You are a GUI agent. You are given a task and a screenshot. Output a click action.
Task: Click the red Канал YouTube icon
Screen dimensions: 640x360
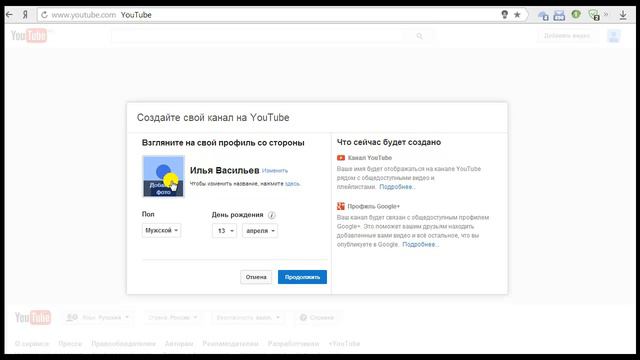click(341, 158)
